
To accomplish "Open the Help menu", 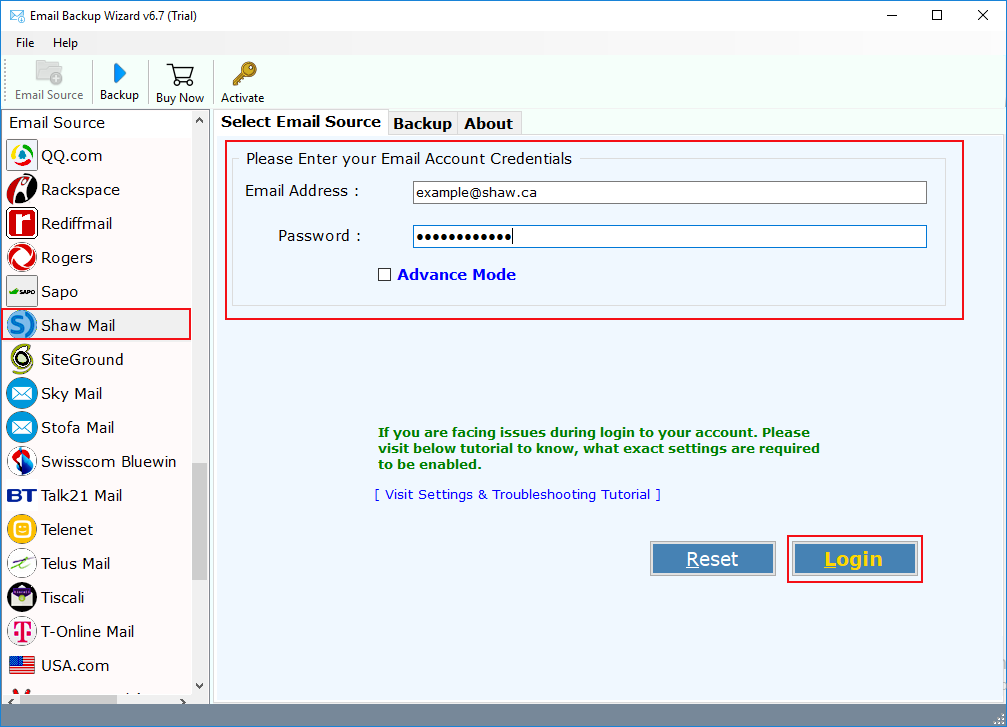I will click(65, 43).
